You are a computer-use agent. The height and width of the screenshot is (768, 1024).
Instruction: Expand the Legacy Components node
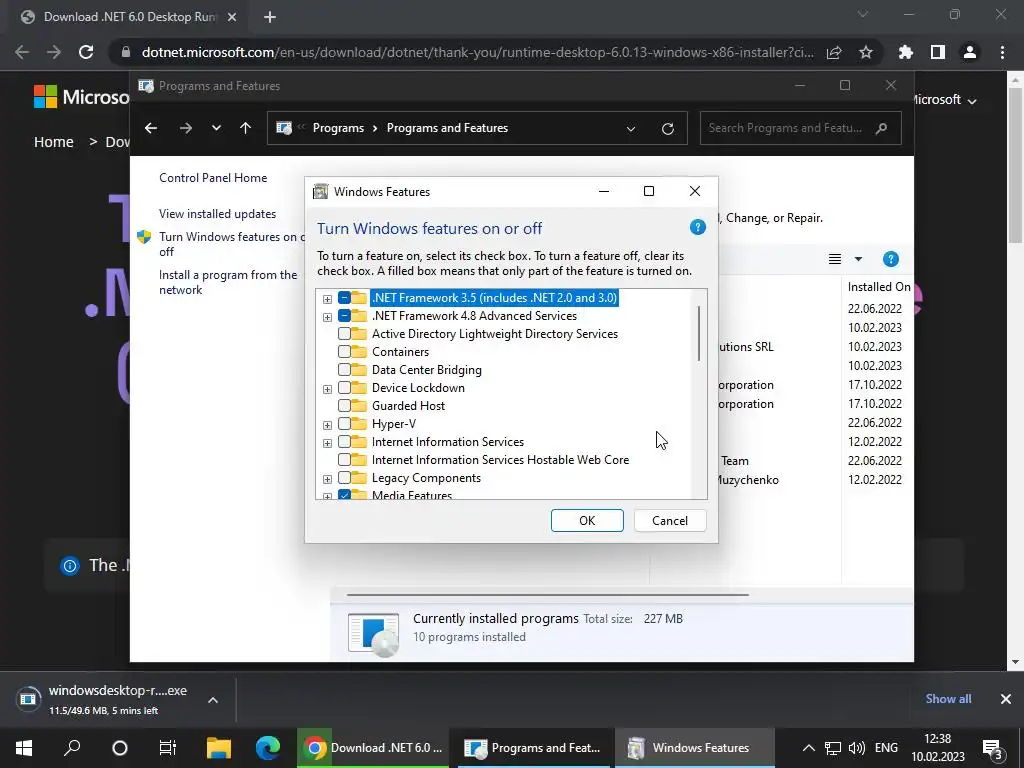pos(327,479)
